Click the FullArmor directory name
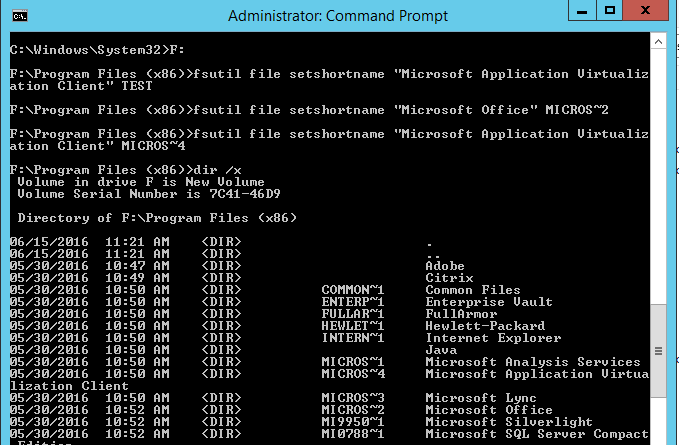This screenshot has height=445, width=679. coord(460,314)
